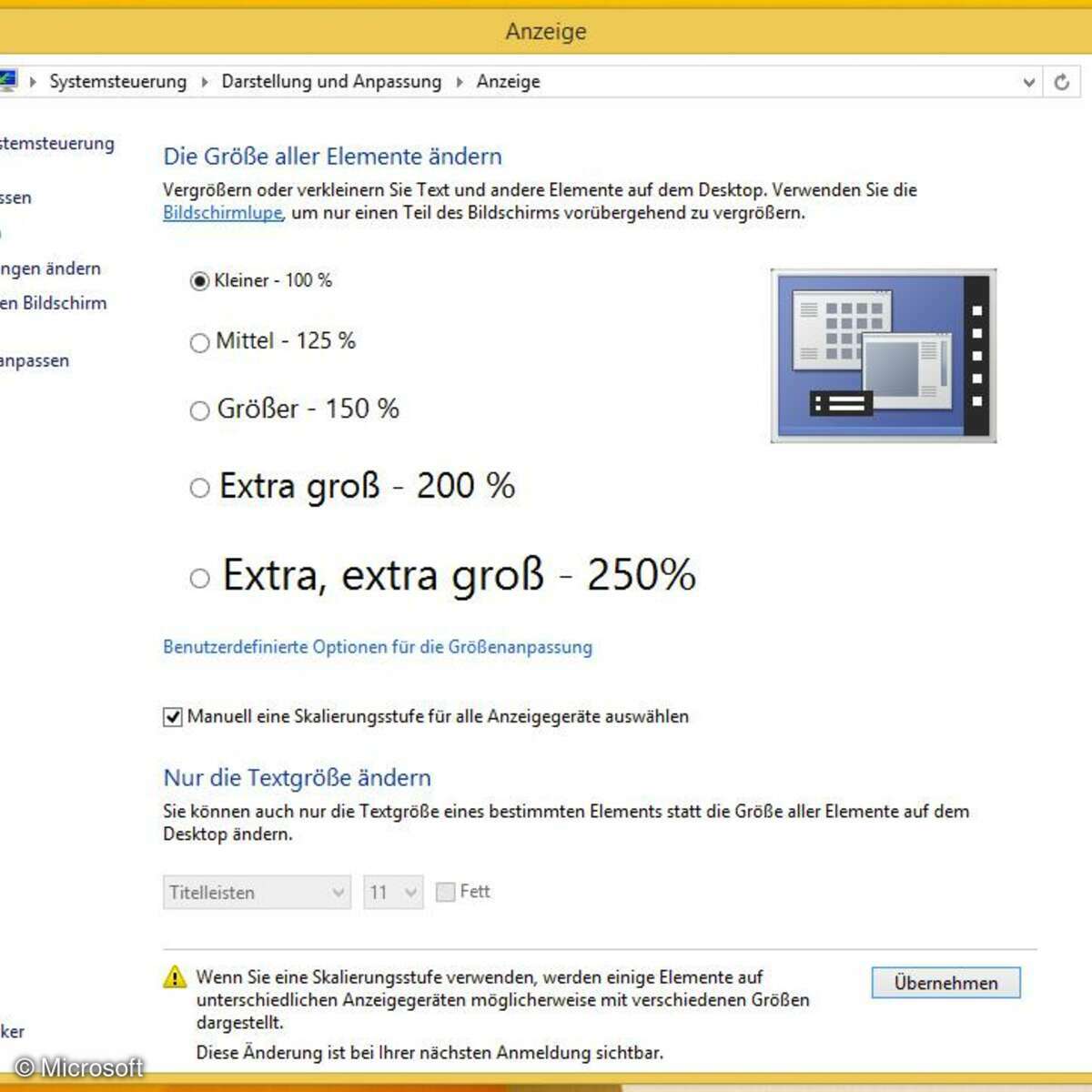The width and height of the screenshot is (1092, 1092).
Task: Go to 'Darstellung und Anpassung' breadcrumb
Action: [331, 82]
